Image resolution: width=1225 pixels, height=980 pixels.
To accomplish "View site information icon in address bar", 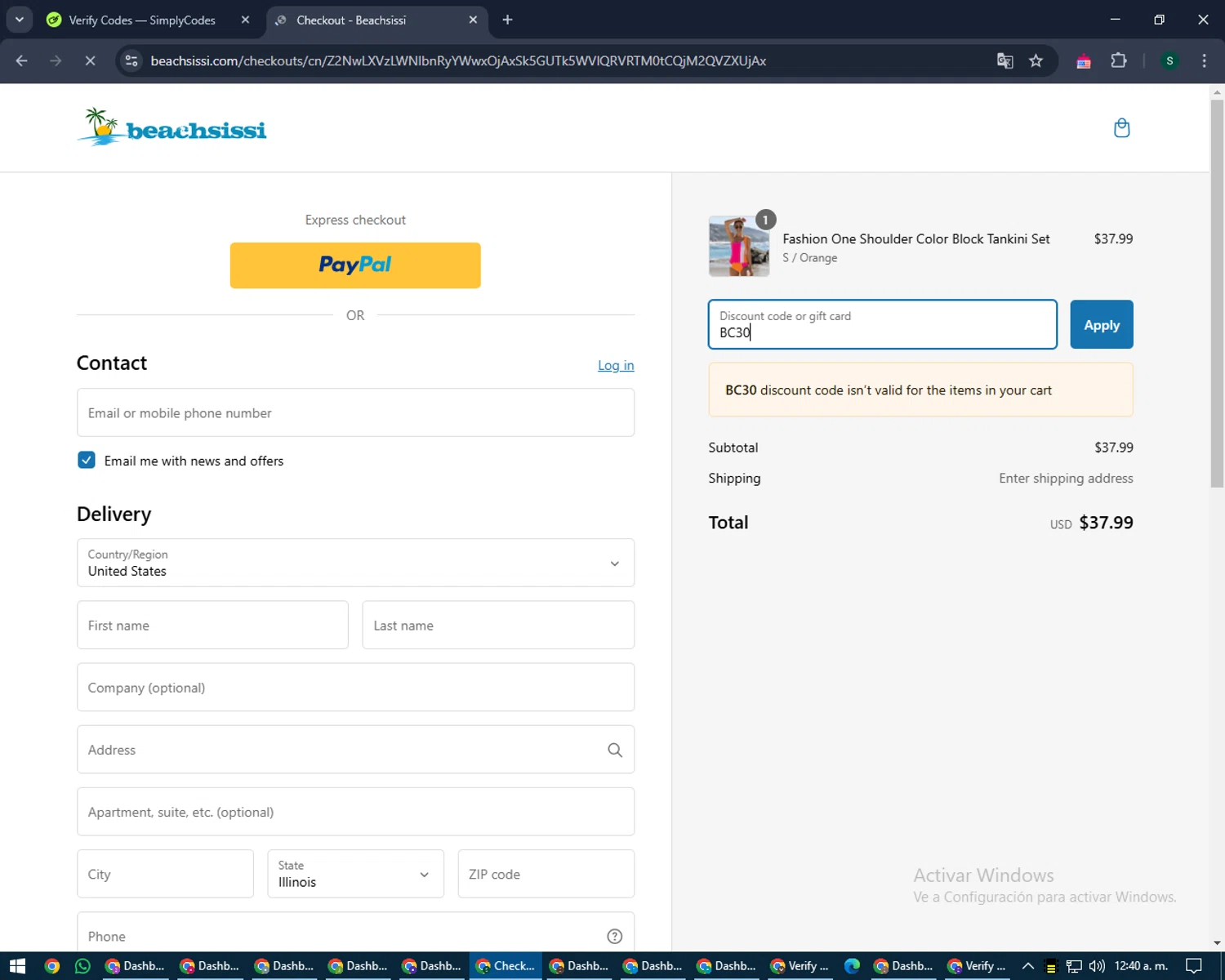I will tap(131, 60).
